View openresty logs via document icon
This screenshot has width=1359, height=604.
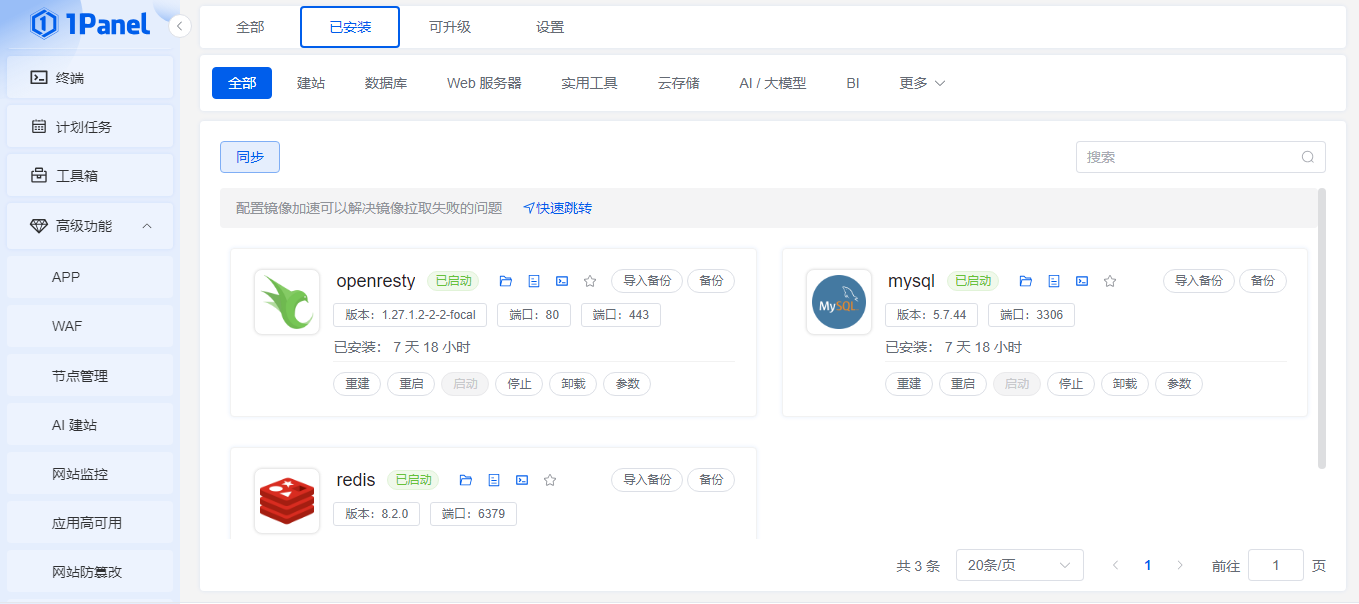click(534, 281)
